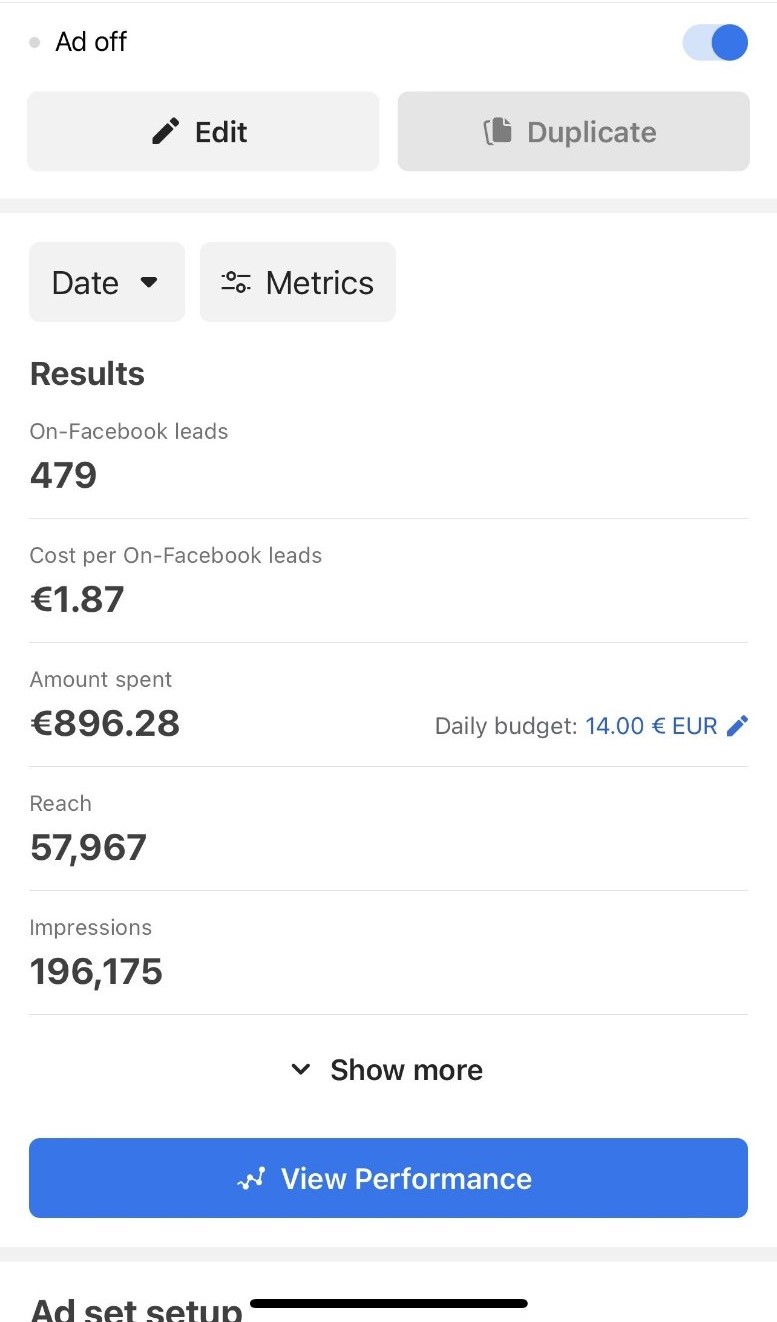Click the pencil icon on Edit button

166,131
